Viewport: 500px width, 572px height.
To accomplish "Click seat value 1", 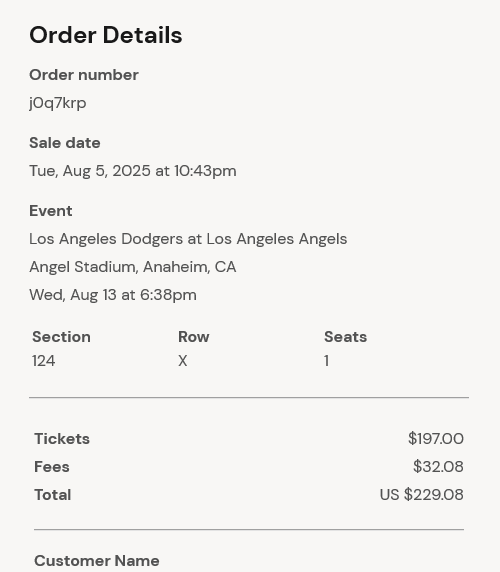I will 326,361.
